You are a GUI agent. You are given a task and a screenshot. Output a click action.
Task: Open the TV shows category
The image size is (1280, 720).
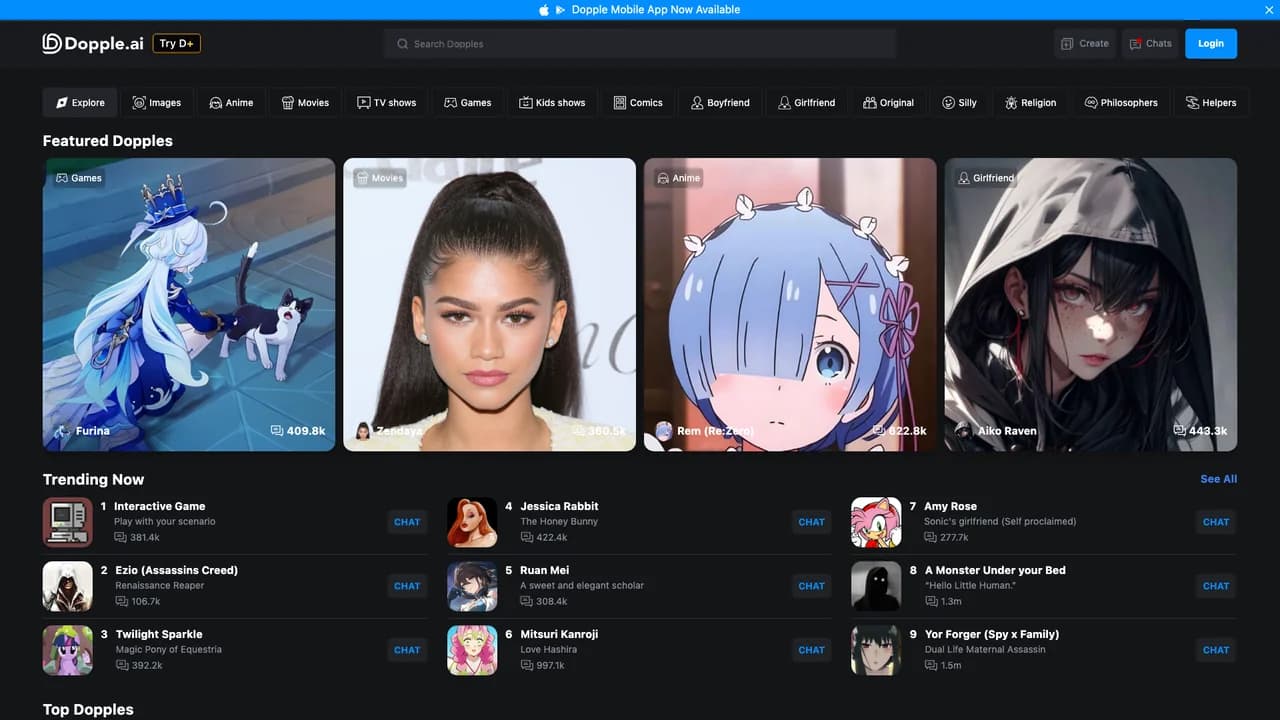click(387, 102)
